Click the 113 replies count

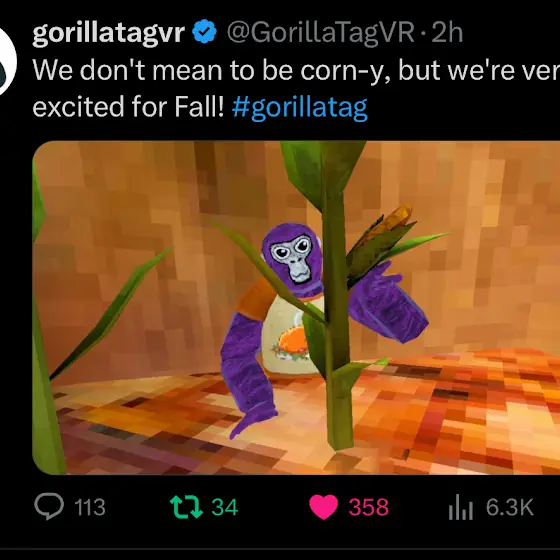pos(90,507)
